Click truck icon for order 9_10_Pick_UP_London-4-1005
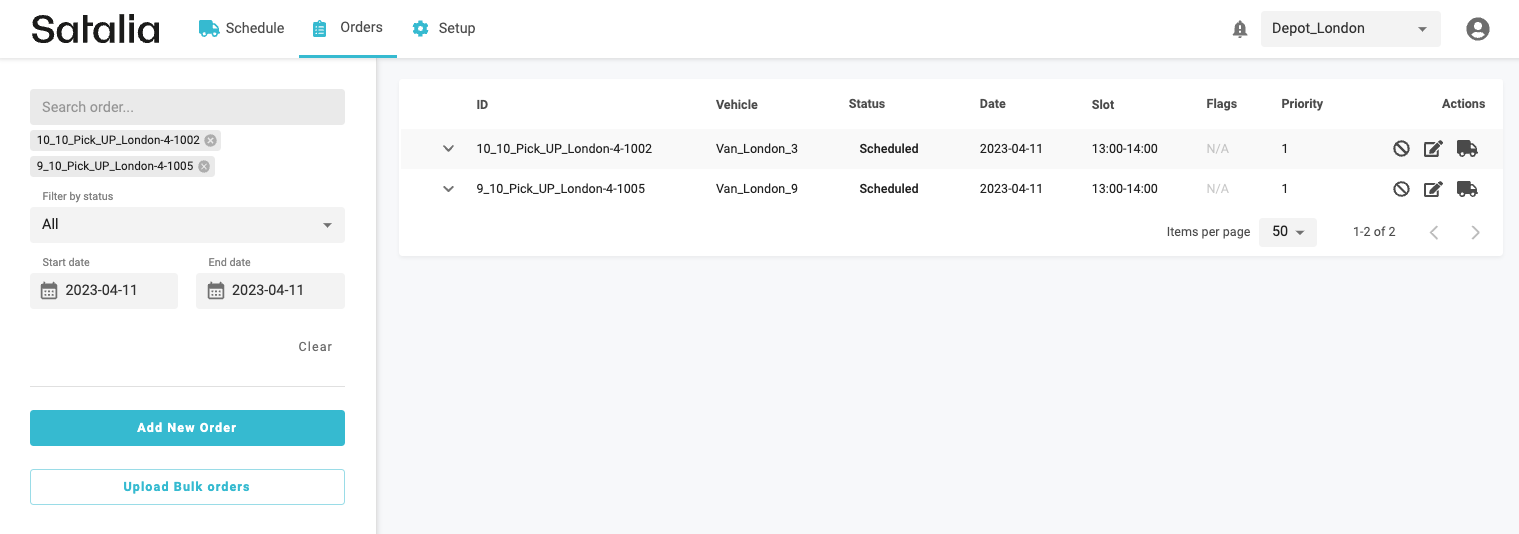Image resolution: width=1519 pixels, height=534 pixels. tap(1467, 189)
